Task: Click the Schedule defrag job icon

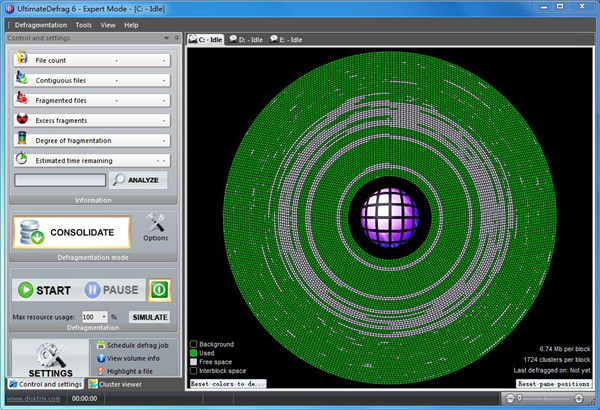Action: (101, 343)
